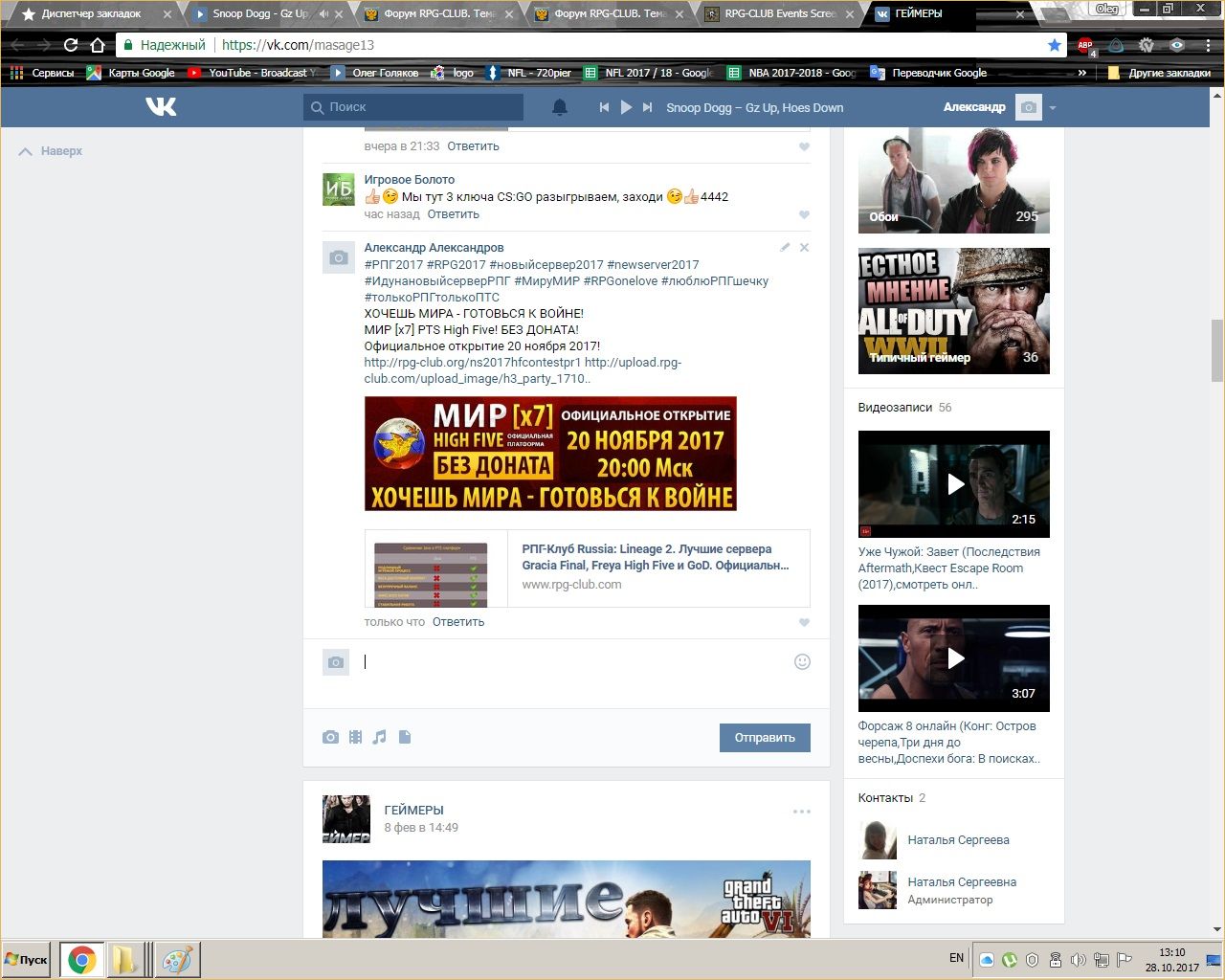Expand the Александр profile menu arrow

[x=1053, y=108]
